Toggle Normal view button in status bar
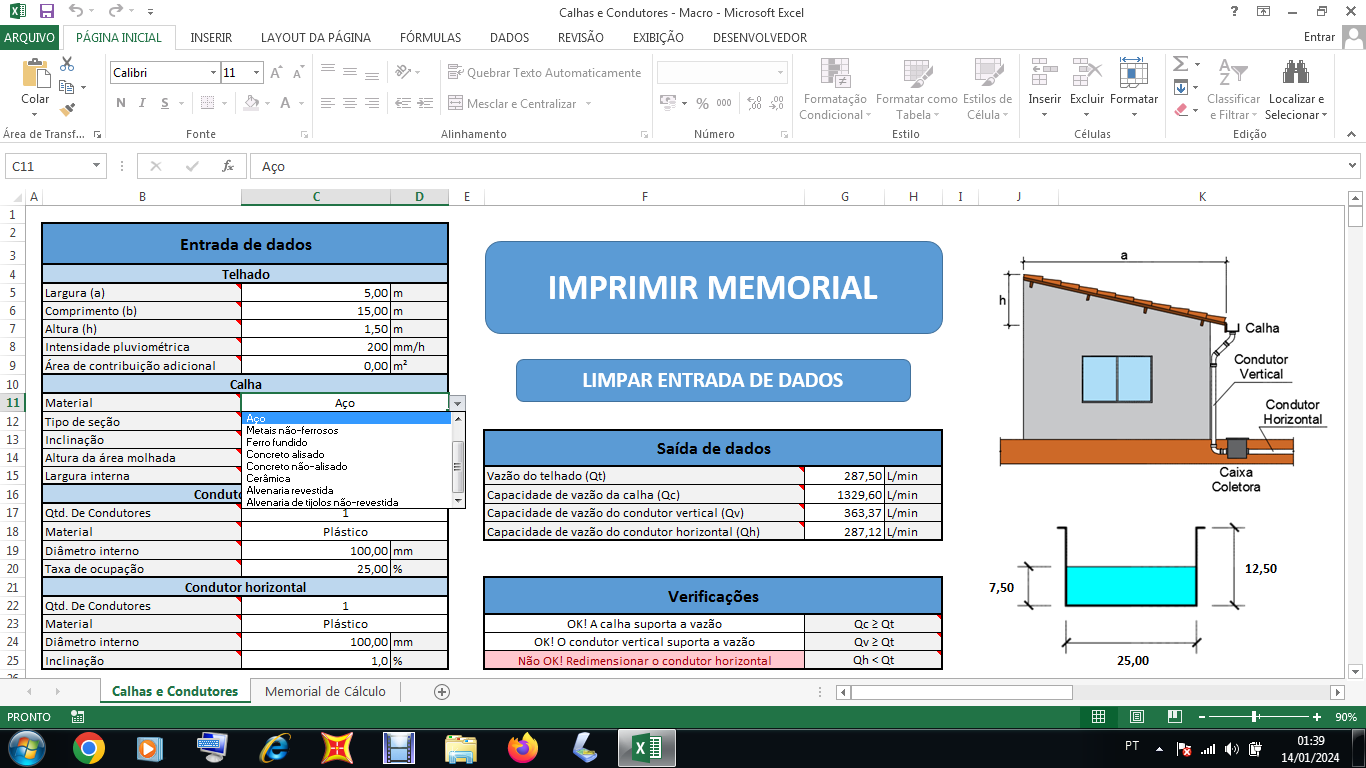Viewport: 1366px width, 768px height. pyautogui.click(x=1099, y=717)
